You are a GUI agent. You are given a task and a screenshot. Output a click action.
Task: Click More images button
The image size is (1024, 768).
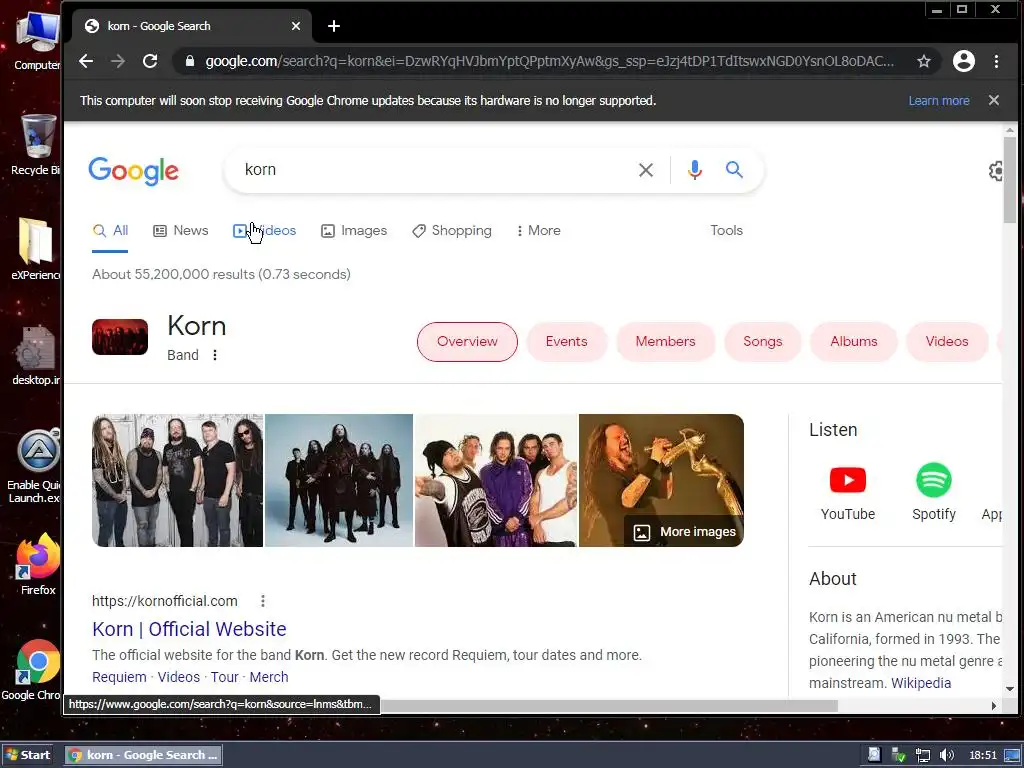(684, 532)
